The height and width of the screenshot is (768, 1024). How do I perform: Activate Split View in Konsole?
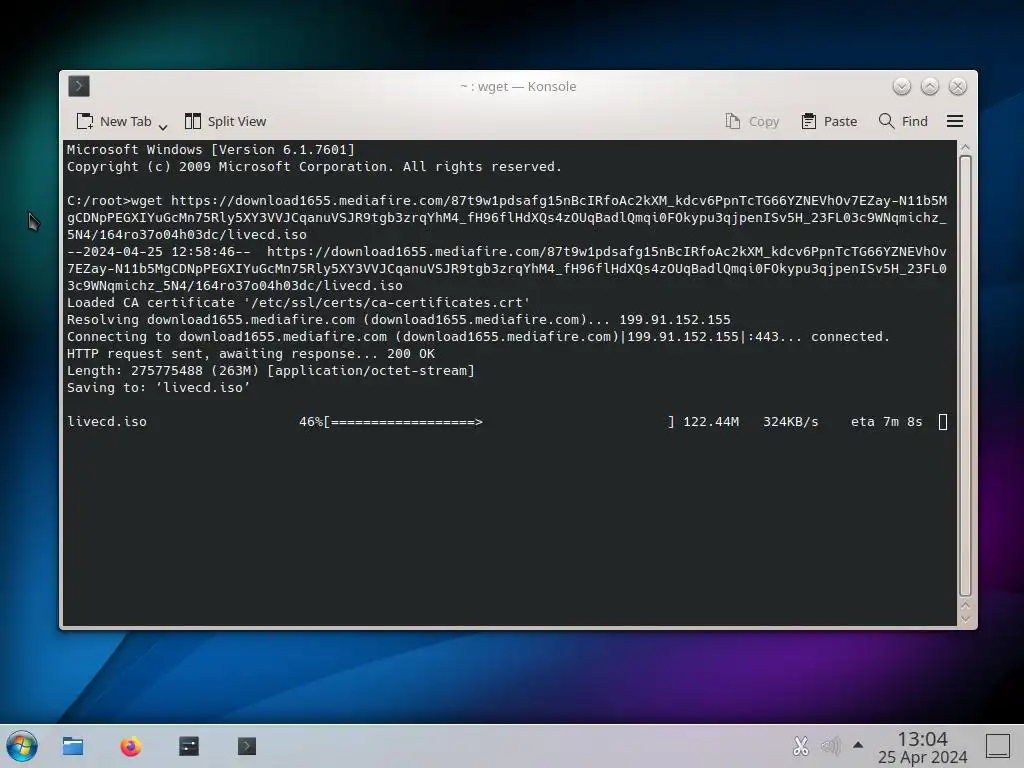tap(225, 121)
